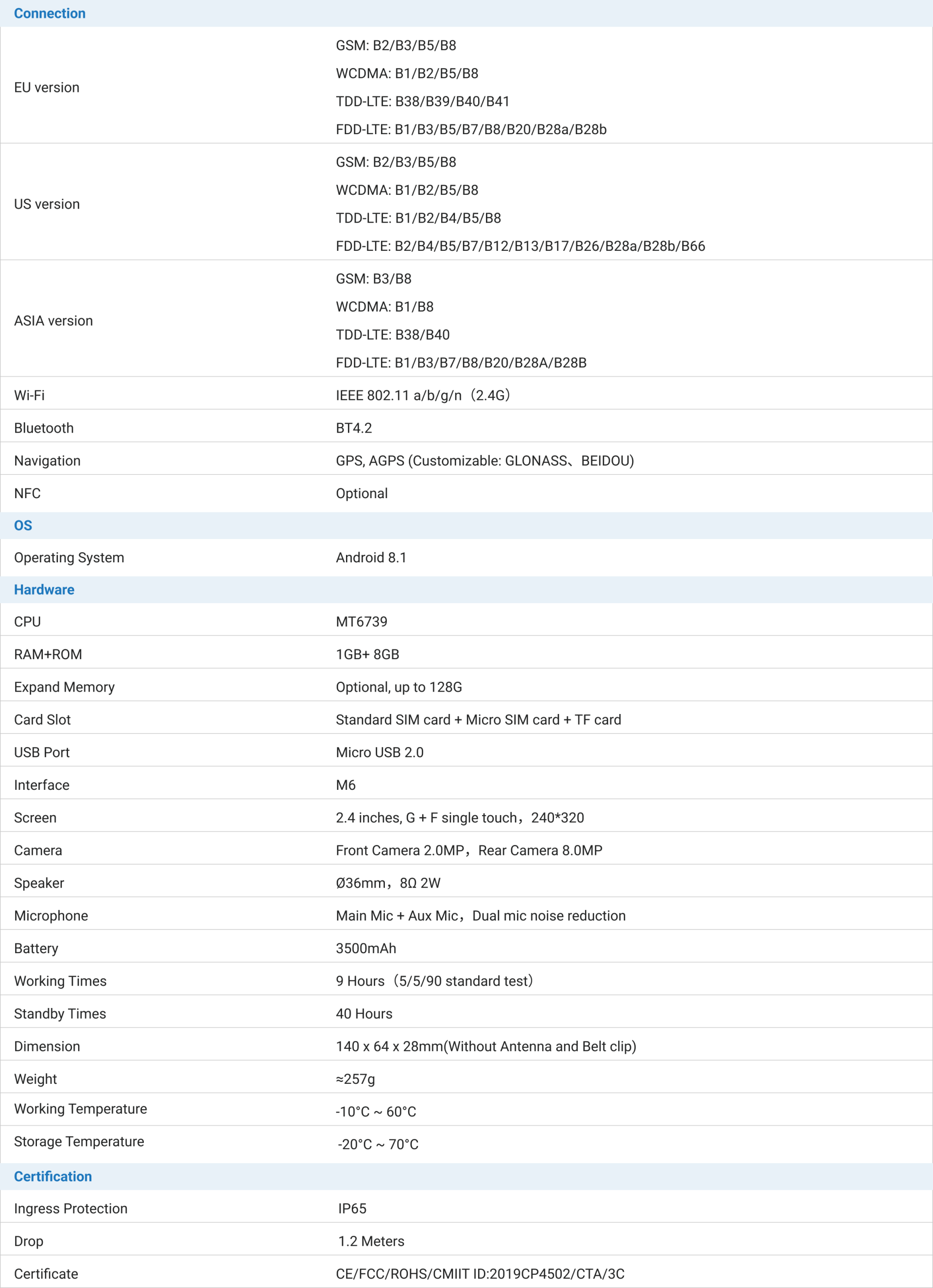The width and height of the screenshot is (933, 1288).
Task: Click the Hardware section header
Action: pyautogui.click(x=44, y=590)
